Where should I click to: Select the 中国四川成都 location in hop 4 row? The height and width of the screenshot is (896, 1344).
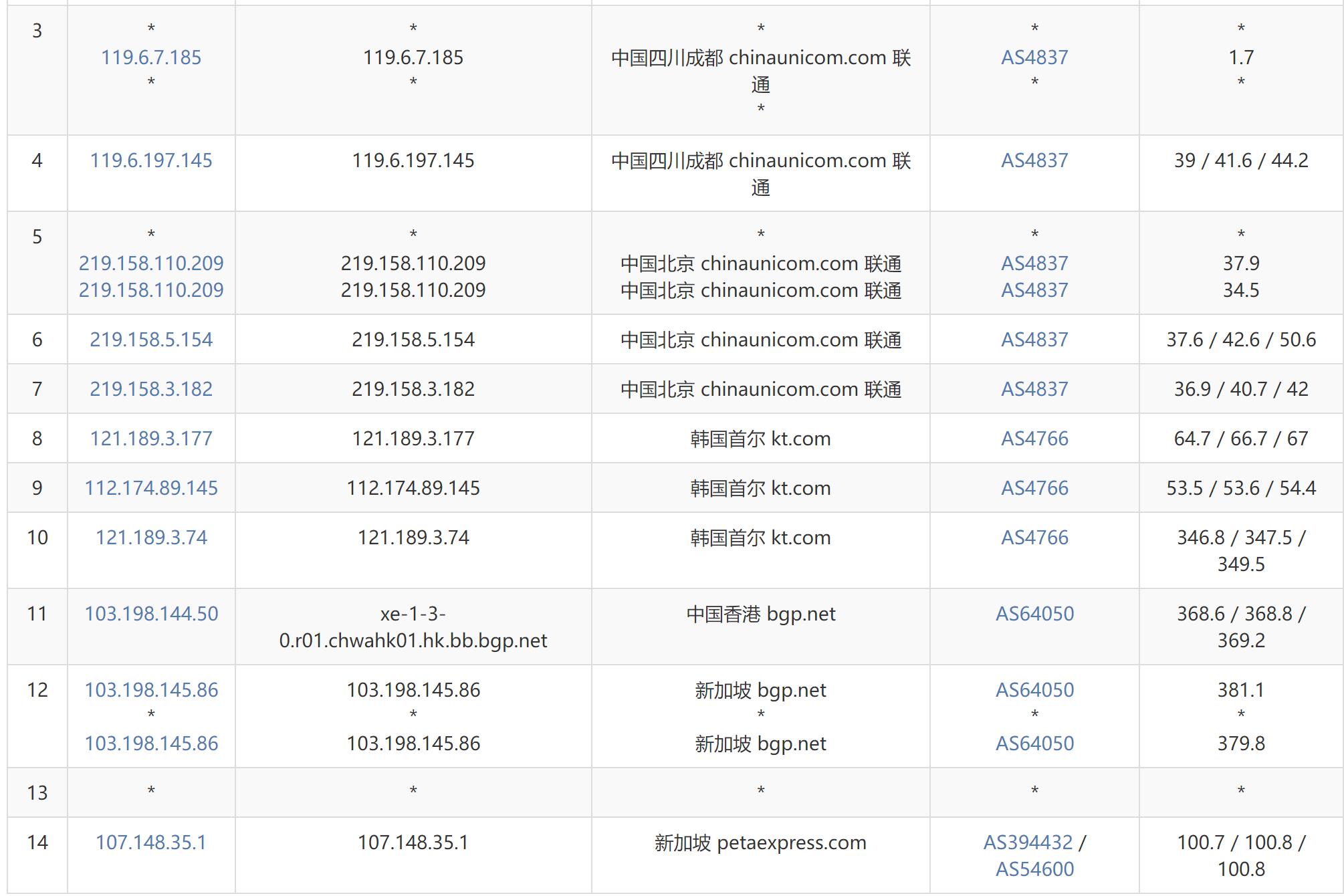761,174
